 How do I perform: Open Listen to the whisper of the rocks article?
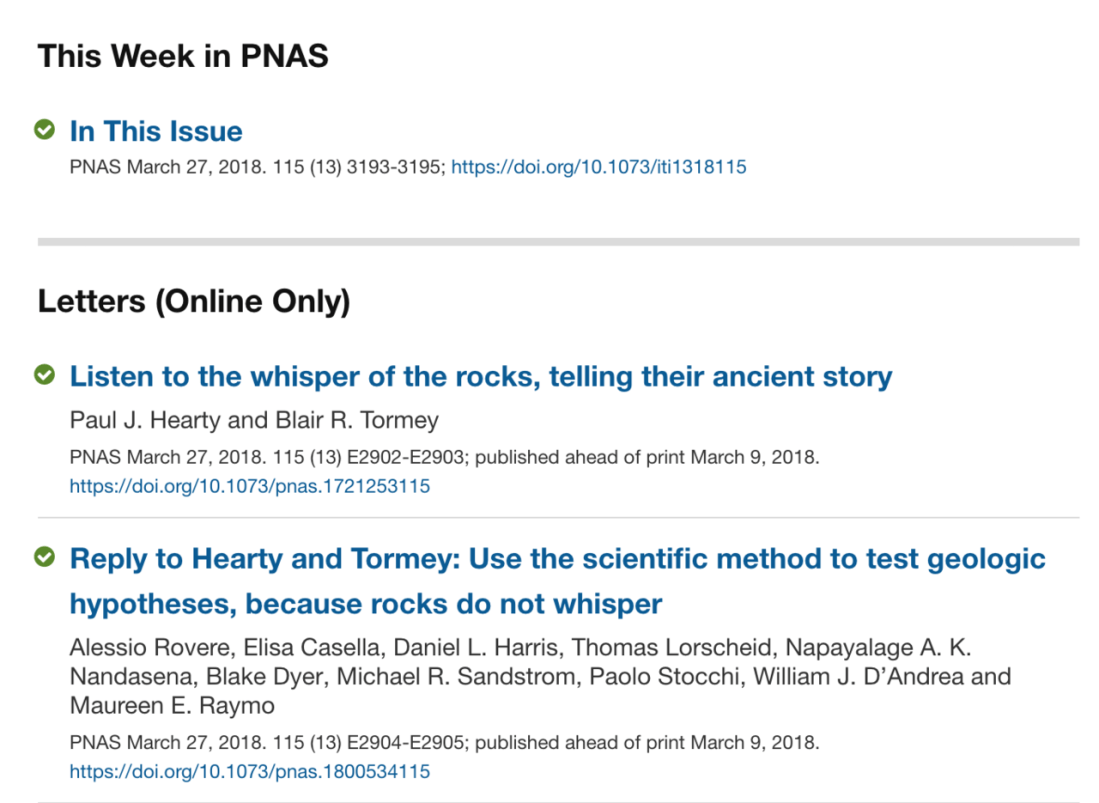pos(480,376)
